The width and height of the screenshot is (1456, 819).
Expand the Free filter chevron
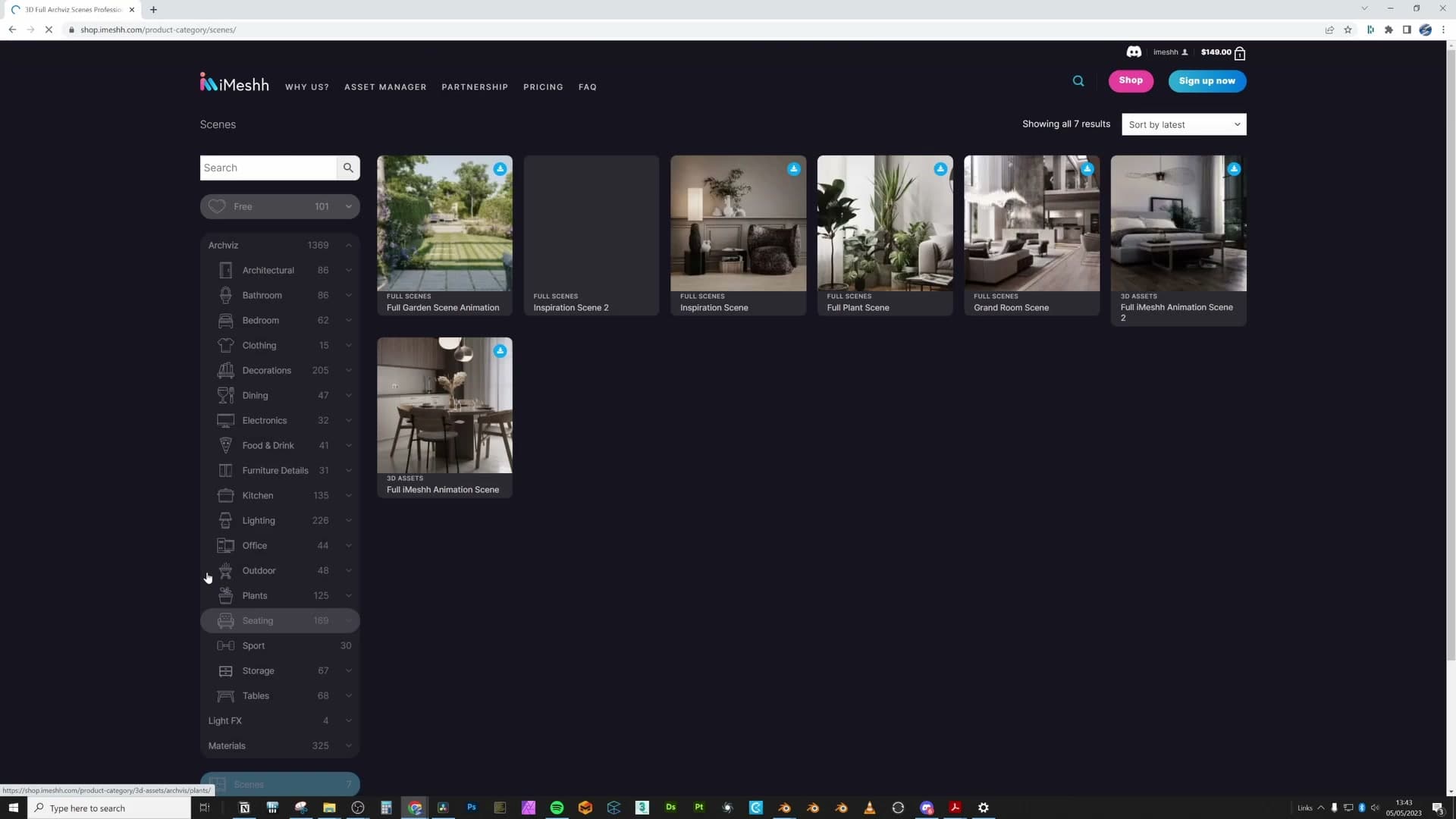click(349, 206)
